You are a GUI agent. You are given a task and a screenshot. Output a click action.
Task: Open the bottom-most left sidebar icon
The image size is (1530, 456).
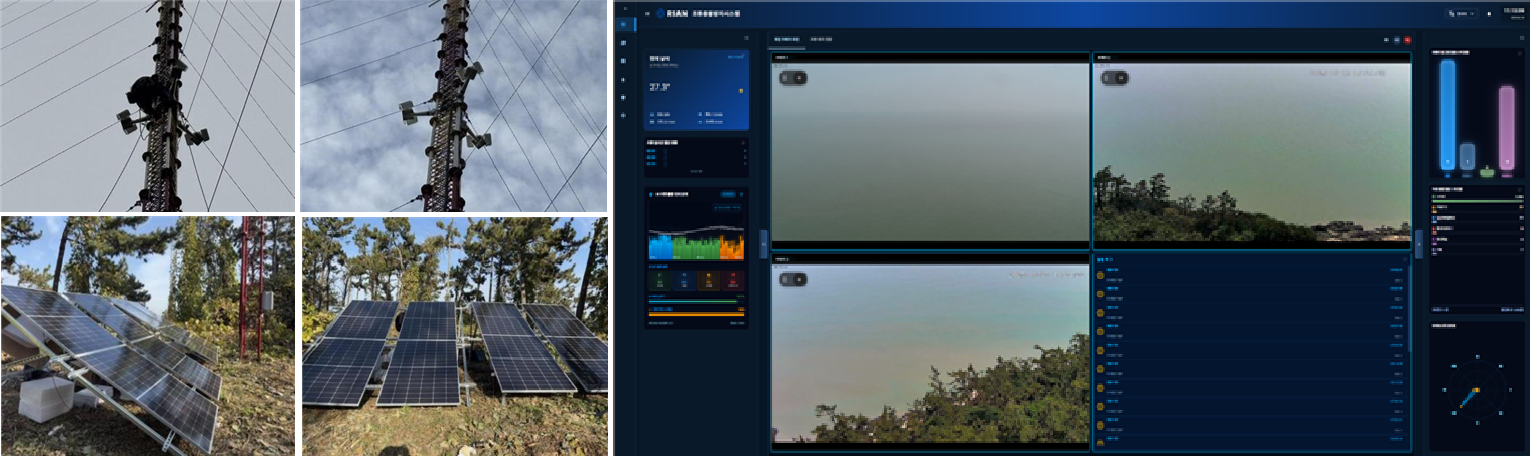(624, 116)
